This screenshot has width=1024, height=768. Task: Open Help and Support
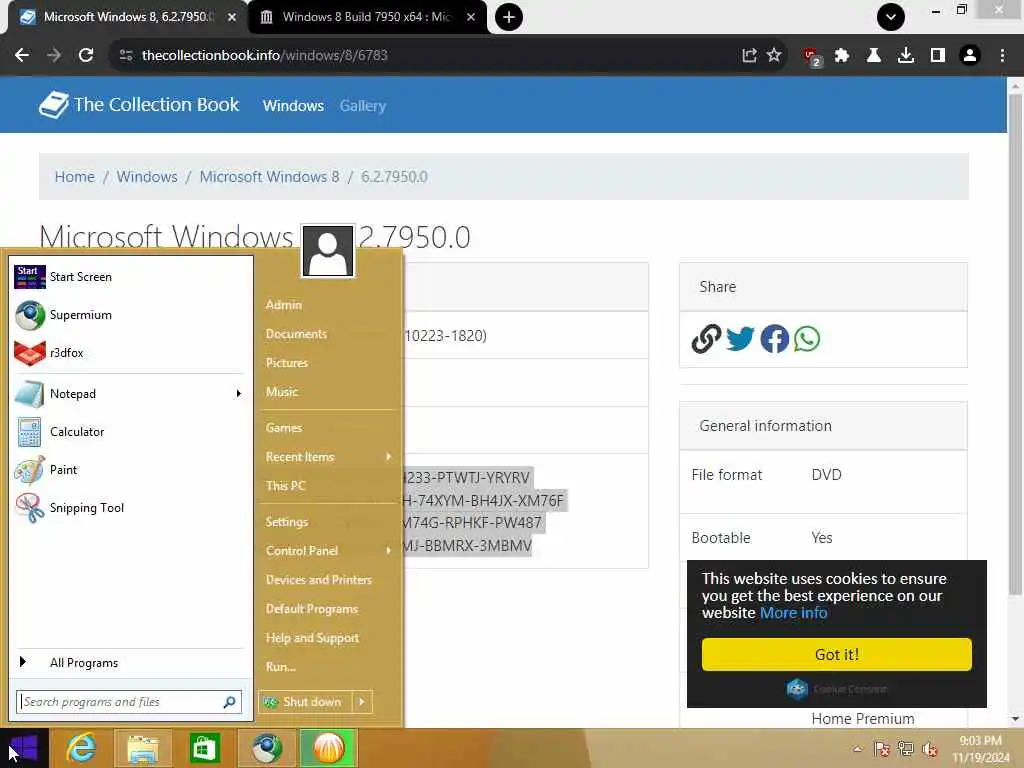[312, 638]
